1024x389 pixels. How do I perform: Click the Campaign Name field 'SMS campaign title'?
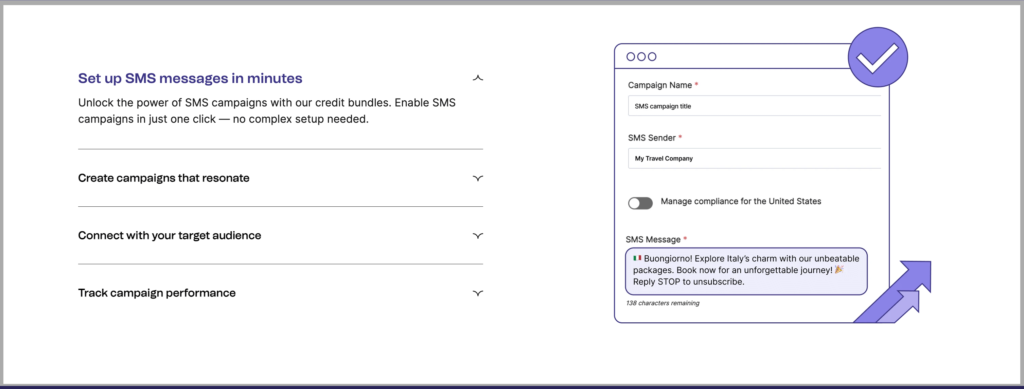754,106
